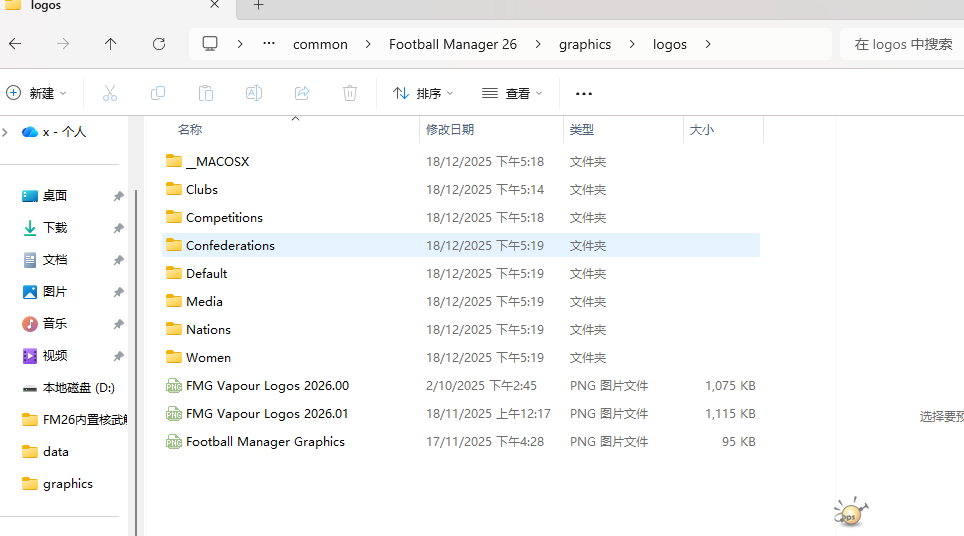Sort files by 修改日期 column header
Viewport: 964px width, 536px height.
coord(450,129)
